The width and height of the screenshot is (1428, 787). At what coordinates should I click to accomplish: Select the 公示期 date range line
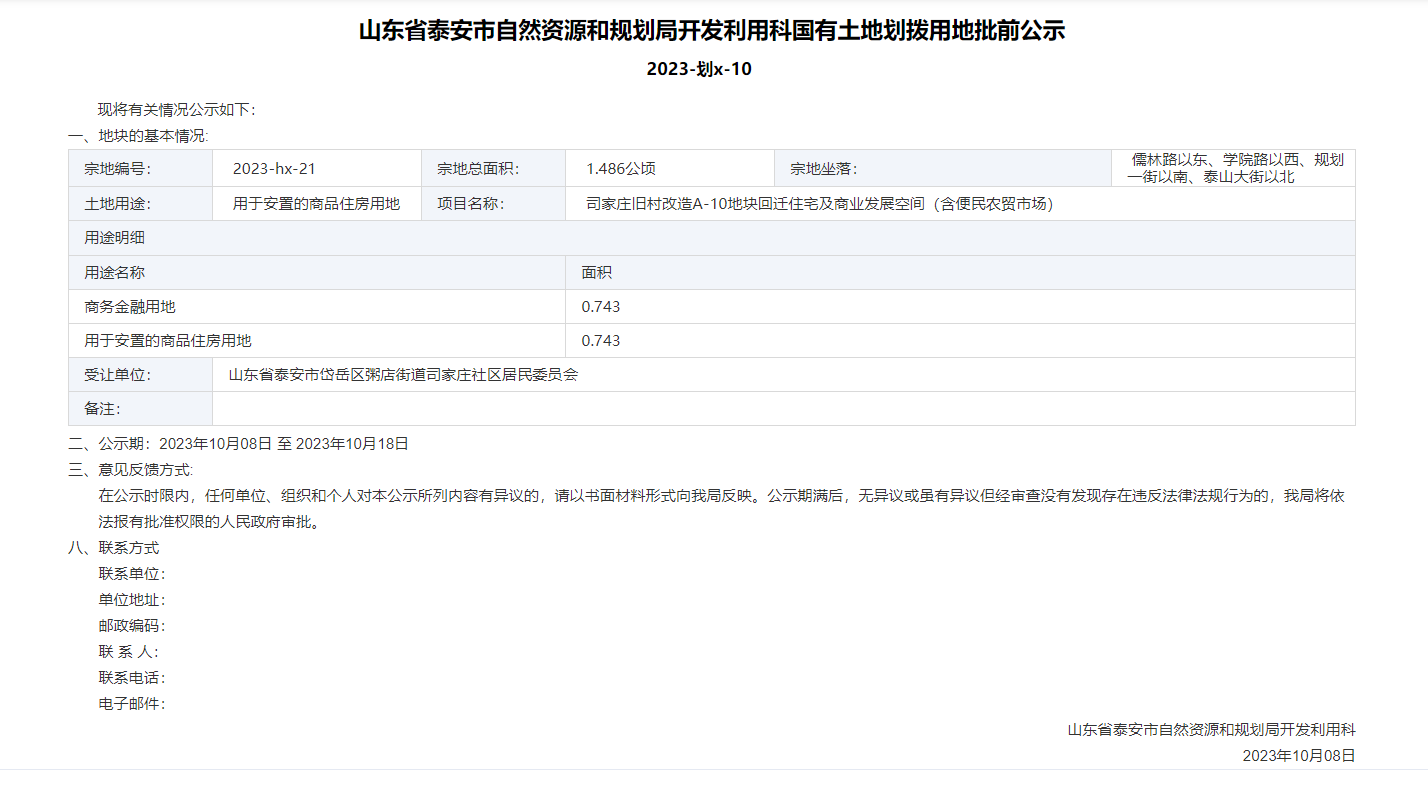pyautogui.click(x=238, y=444)
